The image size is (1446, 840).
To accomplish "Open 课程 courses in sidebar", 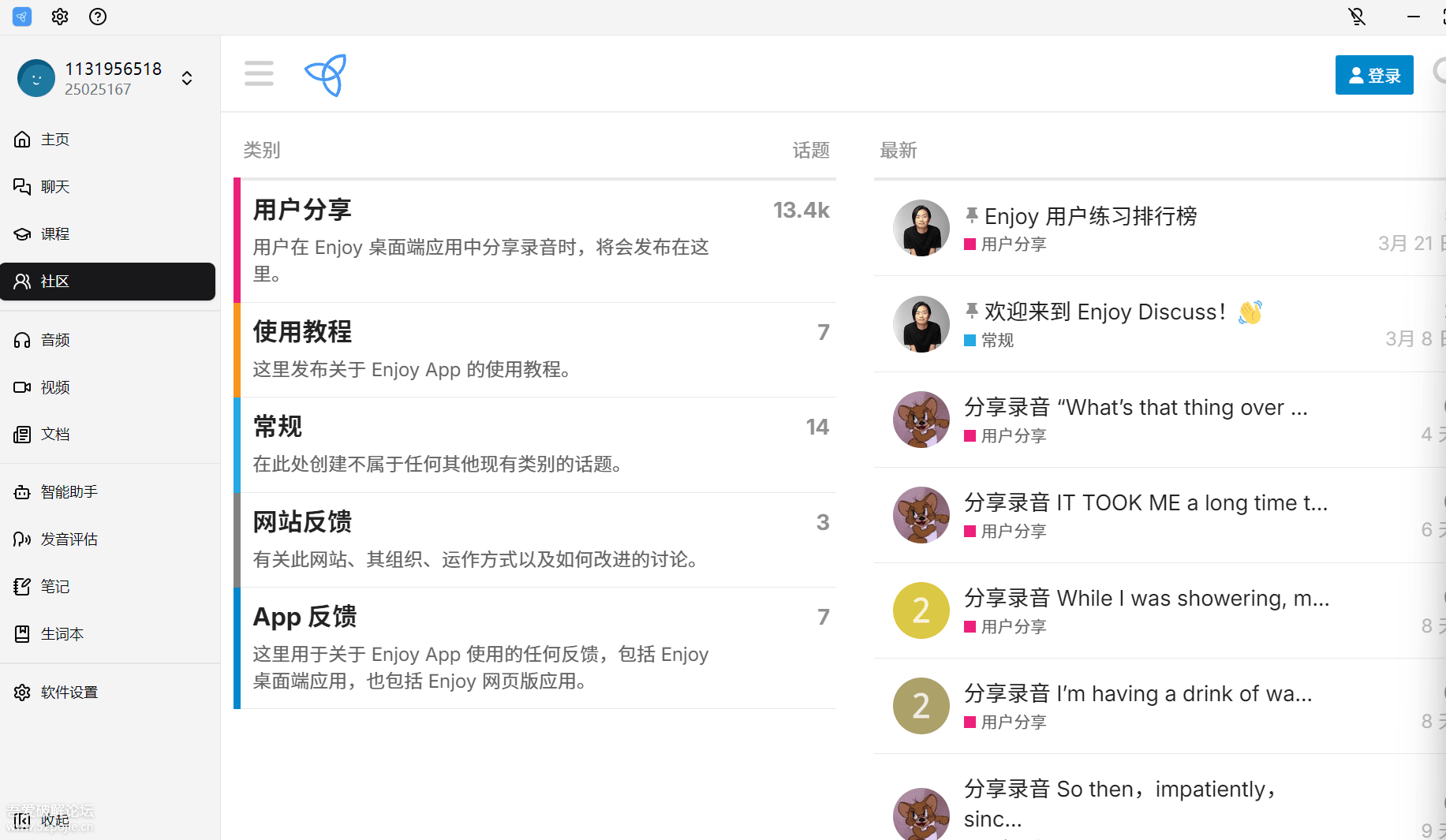I will pos(55,234).
